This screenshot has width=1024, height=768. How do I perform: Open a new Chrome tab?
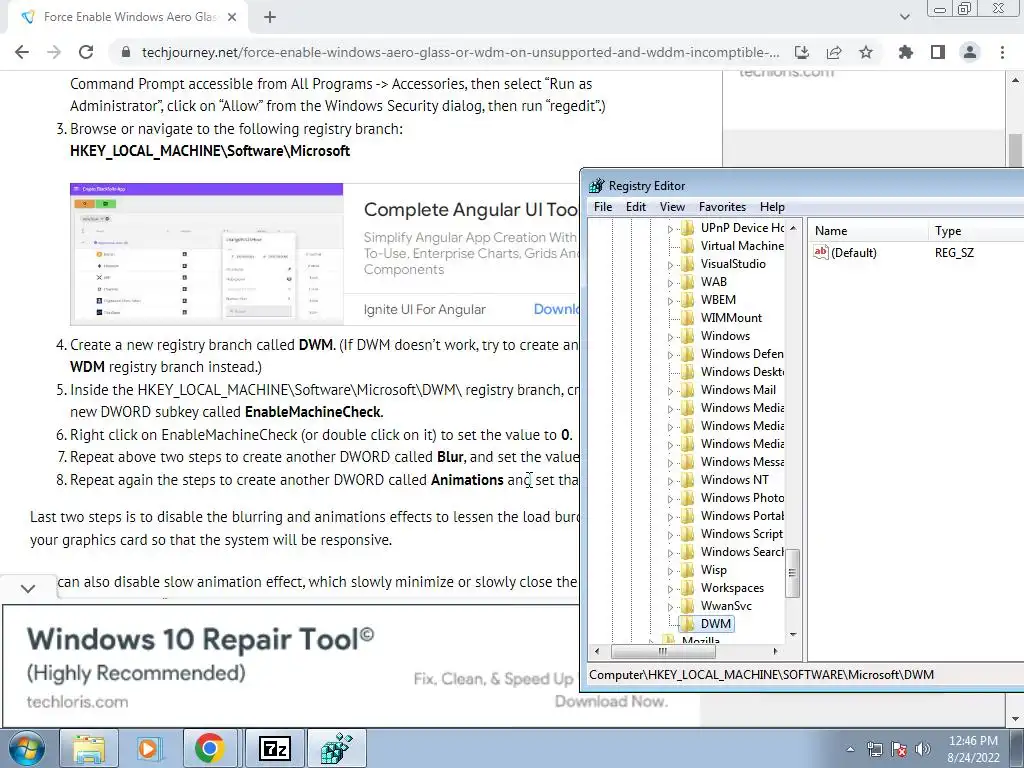click(x=270, y=18)
